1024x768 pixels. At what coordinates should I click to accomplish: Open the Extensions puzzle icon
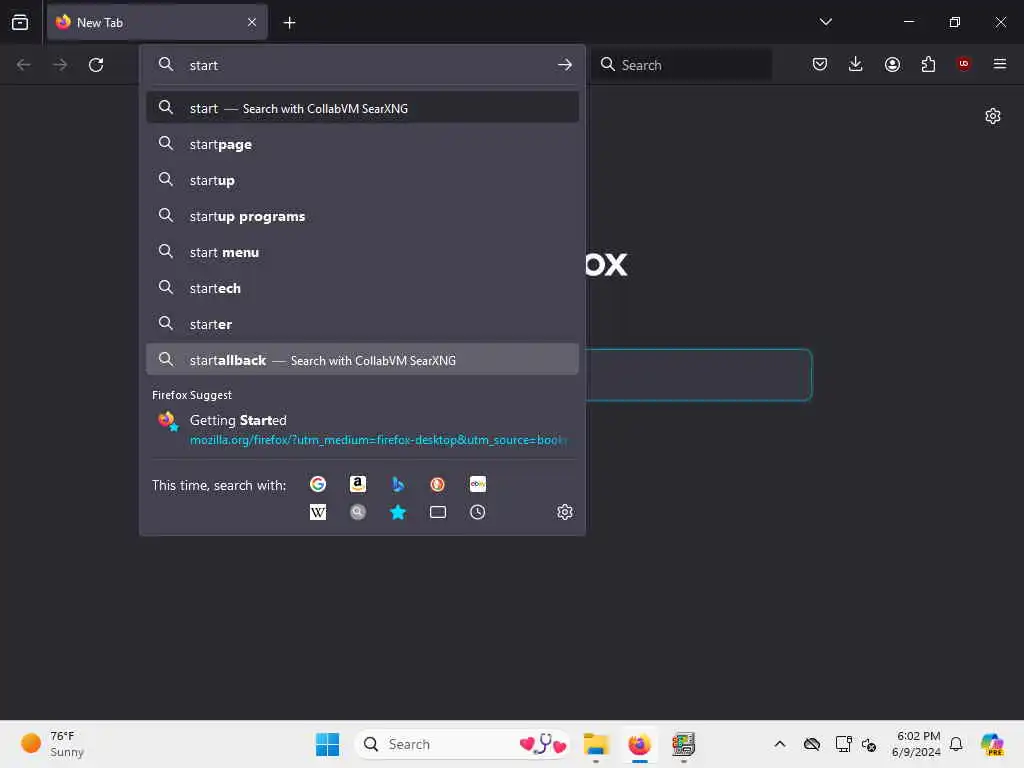click(x=928, y=64)
